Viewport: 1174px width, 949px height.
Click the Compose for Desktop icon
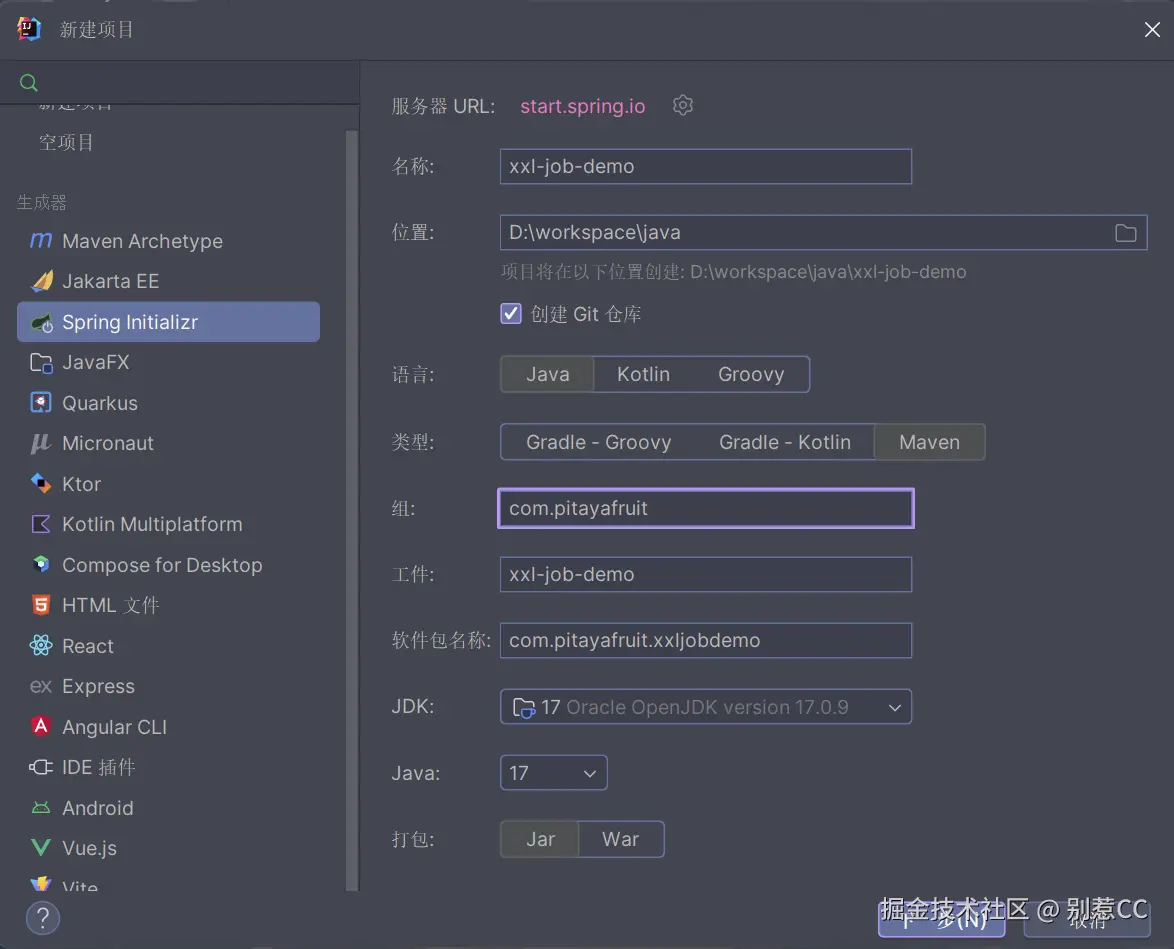click(x=41, y=564)
